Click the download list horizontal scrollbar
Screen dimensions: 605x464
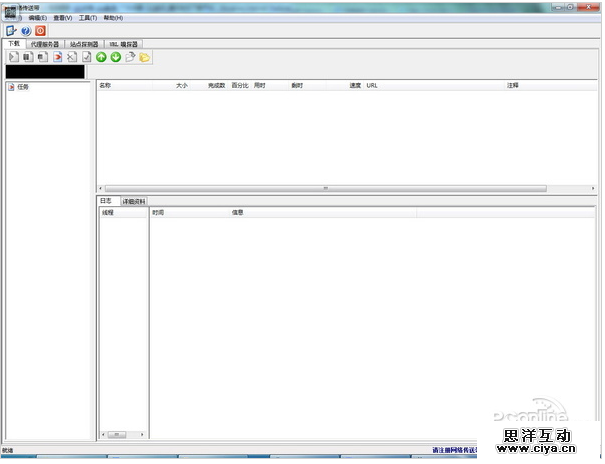[x=325, y=188]
